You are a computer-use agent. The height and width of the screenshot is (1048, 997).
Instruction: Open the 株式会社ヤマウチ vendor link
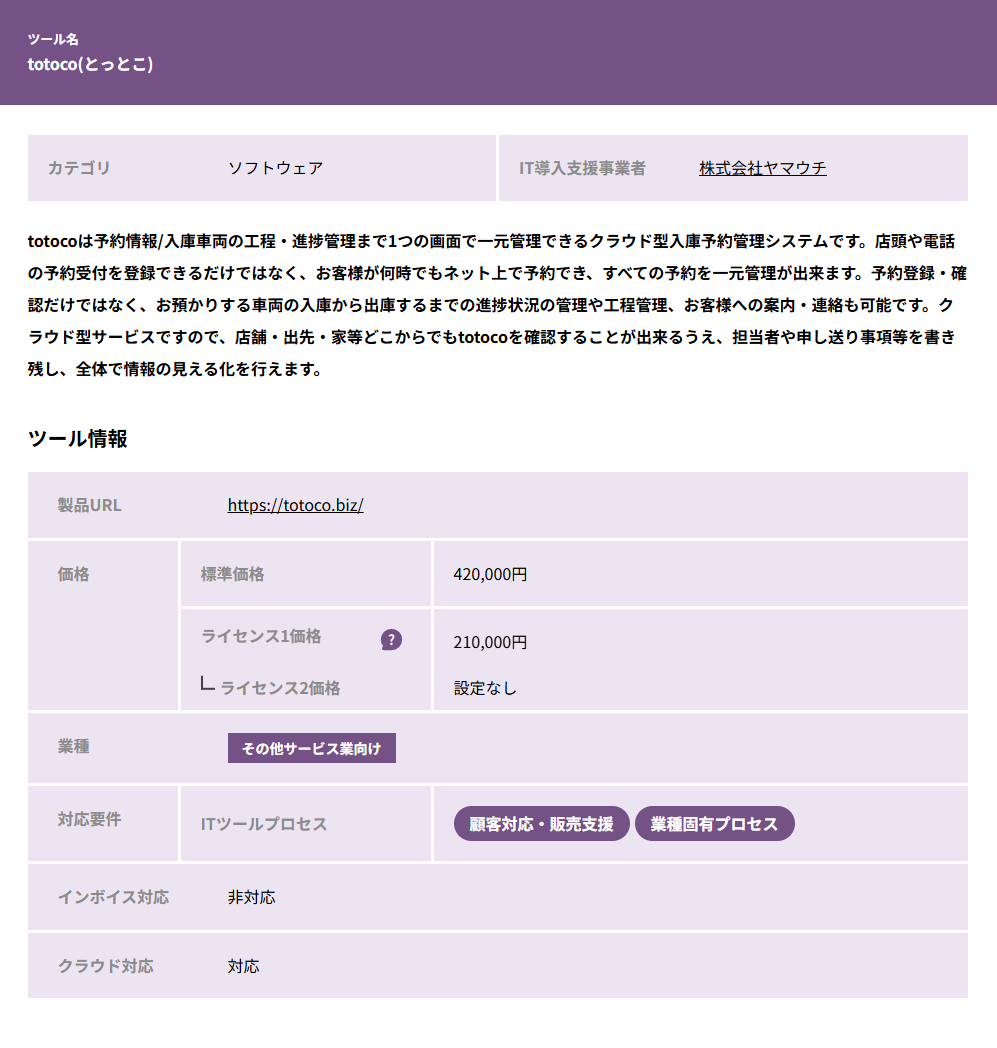pos(762,168)
